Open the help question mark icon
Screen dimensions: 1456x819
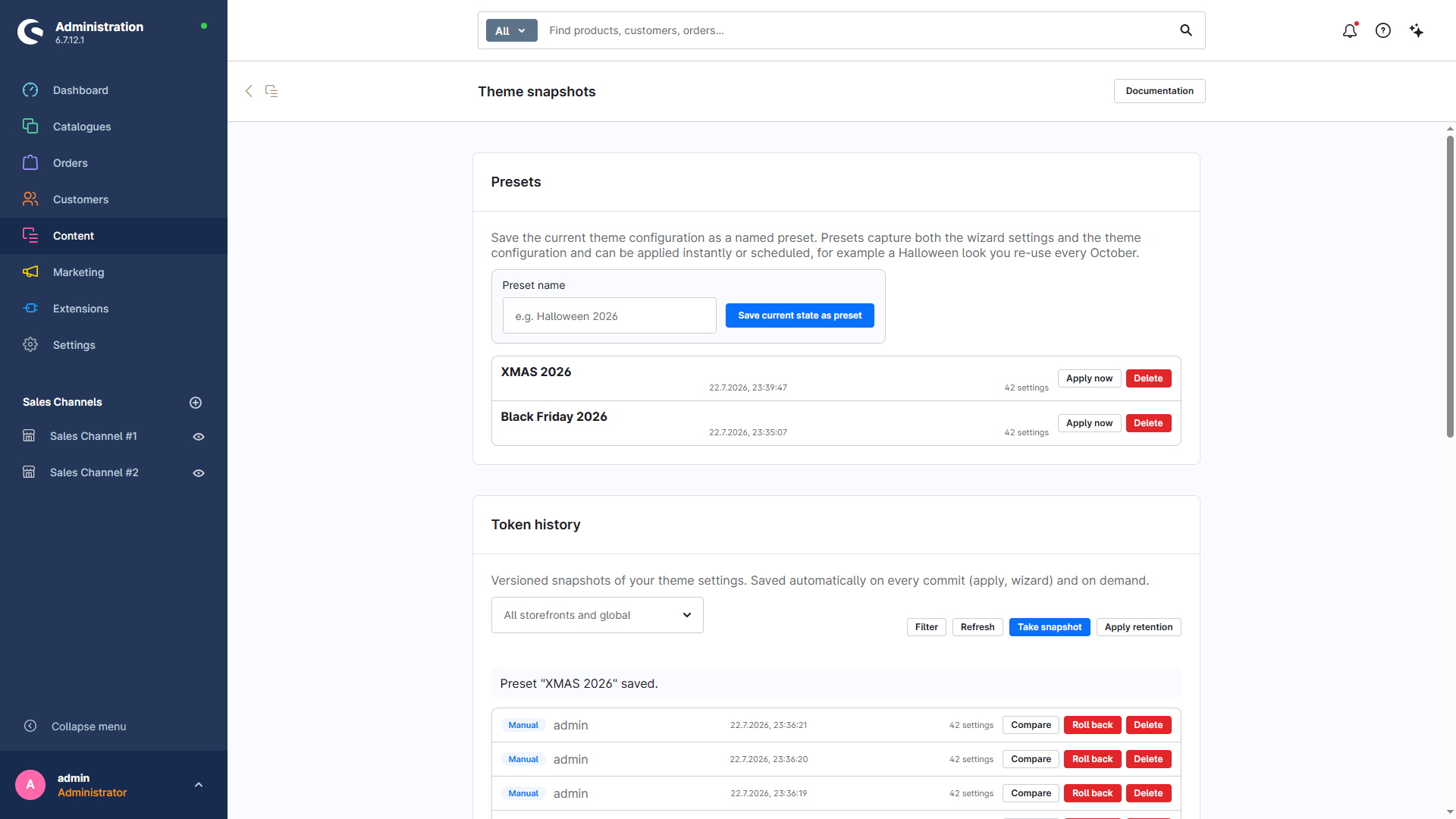click(1383, 30)
